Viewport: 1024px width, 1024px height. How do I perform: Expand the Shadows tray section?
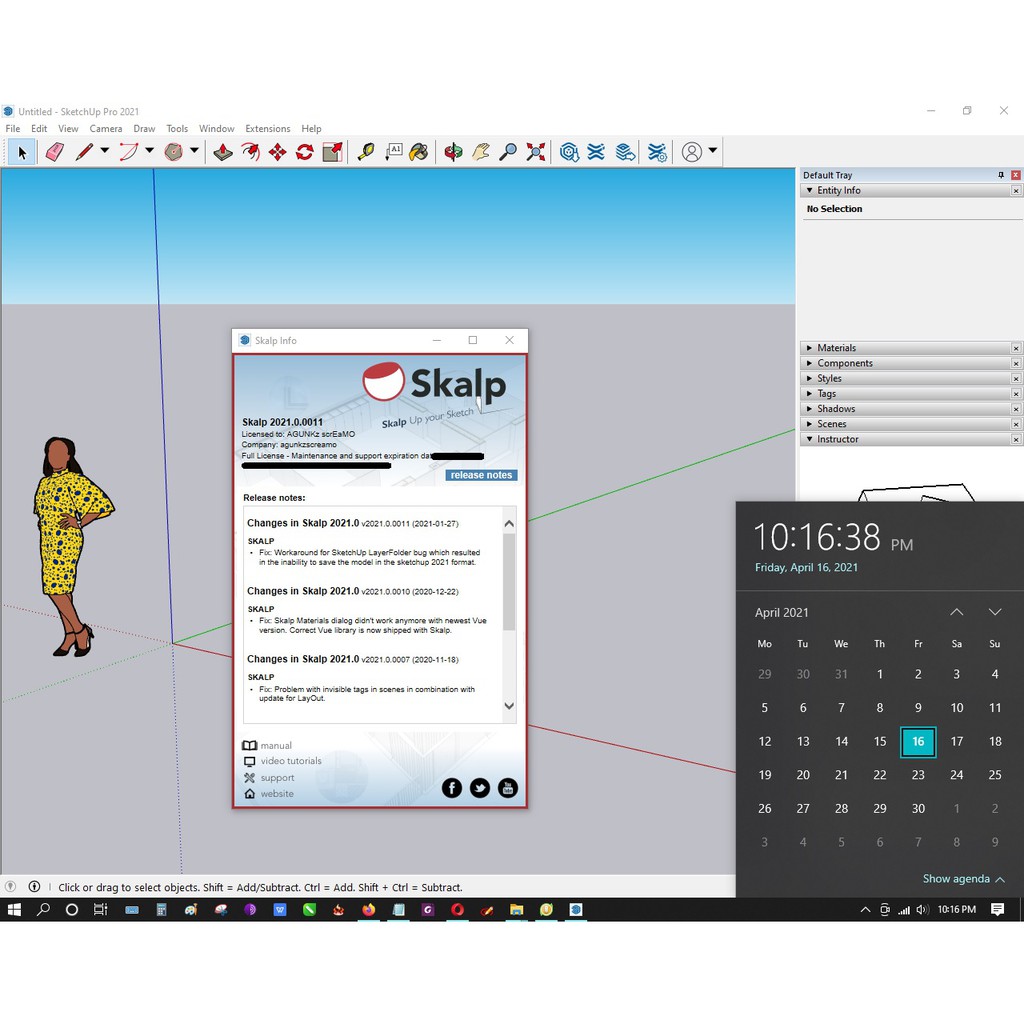(x=810, y=408)
